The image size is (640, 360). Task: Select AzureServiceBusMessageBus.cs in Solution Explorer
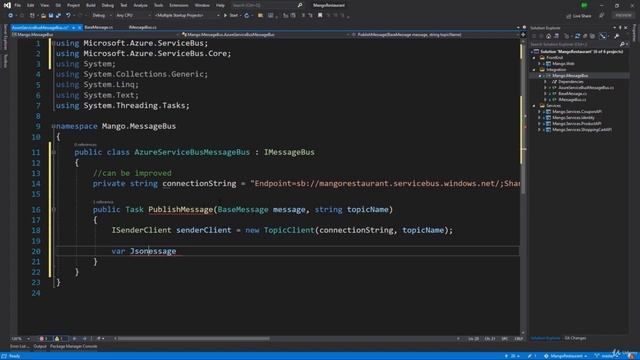tap(586, 87)
